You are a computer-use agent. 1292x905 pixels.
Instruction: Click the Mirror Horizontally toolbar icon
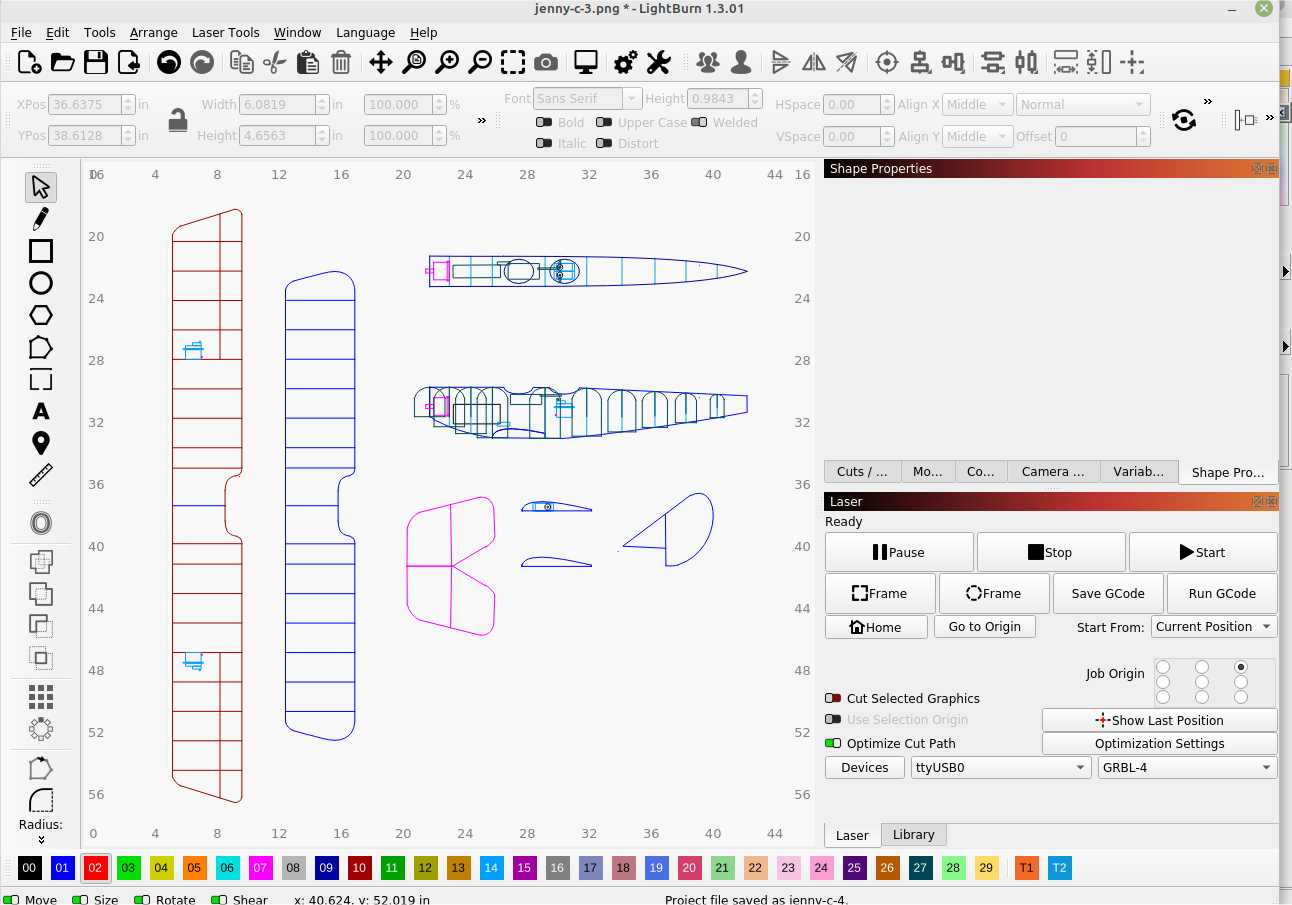click(x=814, y=62)
